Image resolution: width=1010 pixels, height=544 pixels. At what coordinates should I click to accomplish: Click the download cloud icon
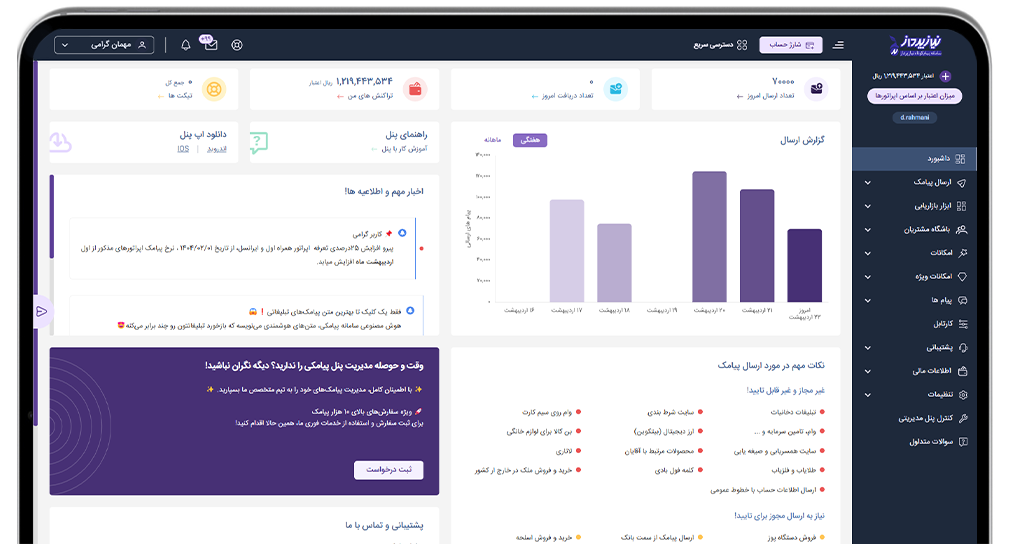pyautogui.click(x=61, y=142)
